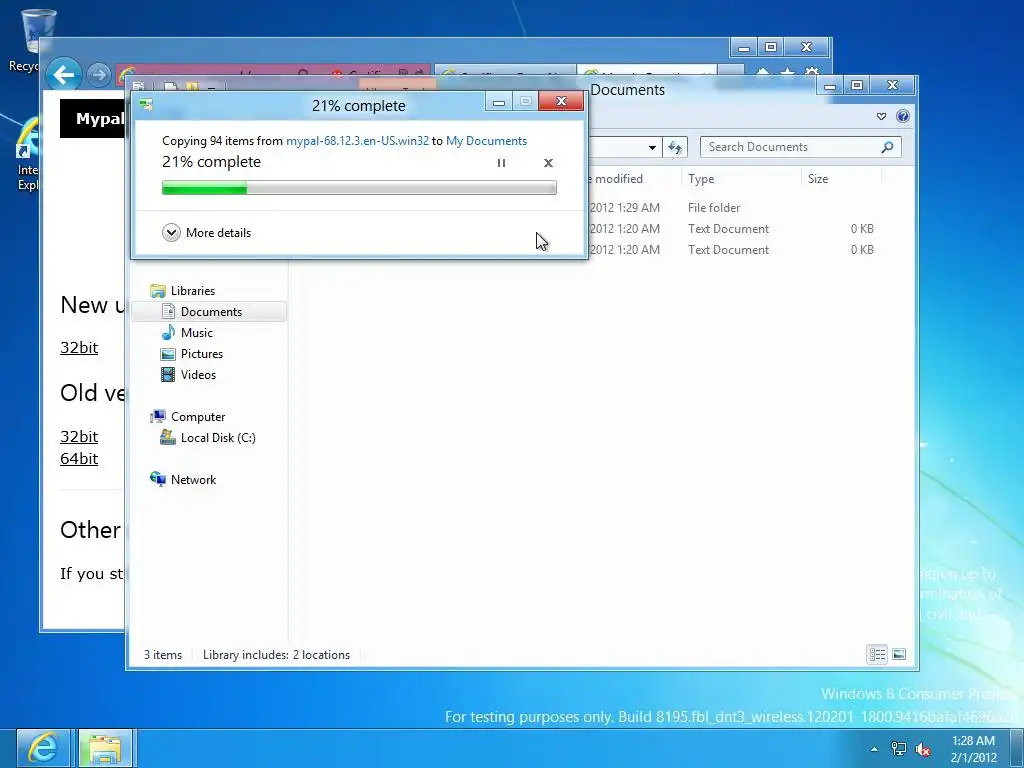Switch to large icons view in status bar
Screen dimensions: 1024x768
click(x=899, y=654)
